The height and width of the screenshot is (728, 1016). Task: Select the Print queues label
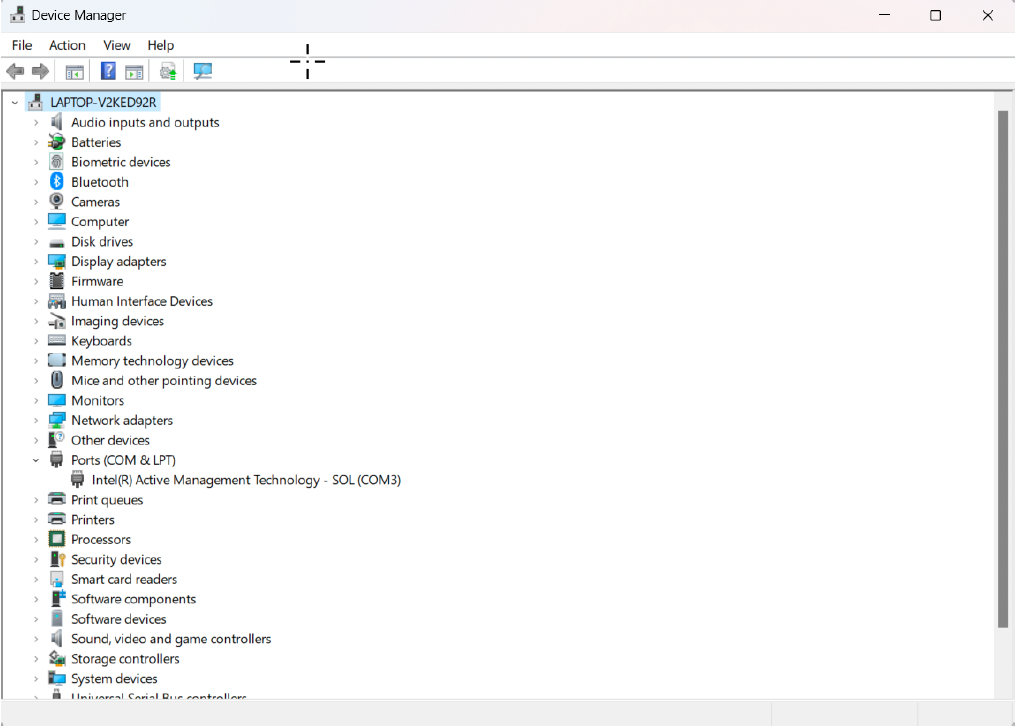(x=107, y=500)
